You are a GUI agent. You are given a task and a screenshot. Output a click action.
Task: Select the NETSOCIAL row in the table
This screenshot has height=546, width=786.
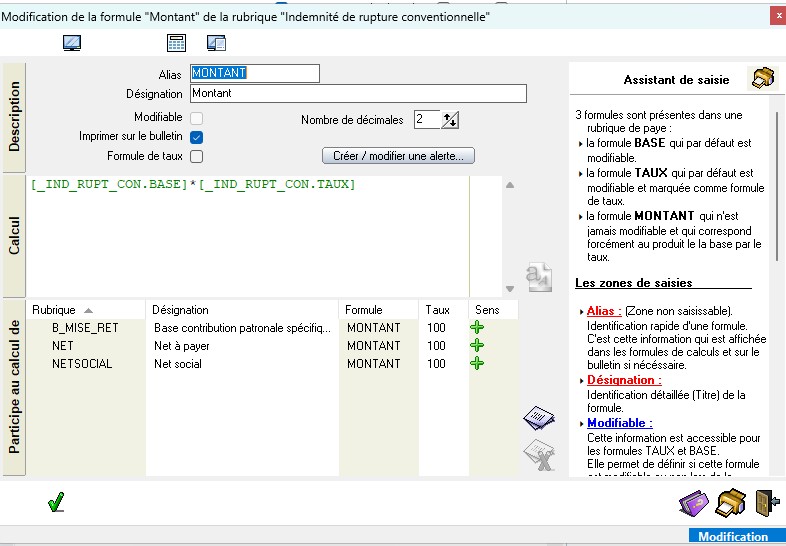click(82, 364)
